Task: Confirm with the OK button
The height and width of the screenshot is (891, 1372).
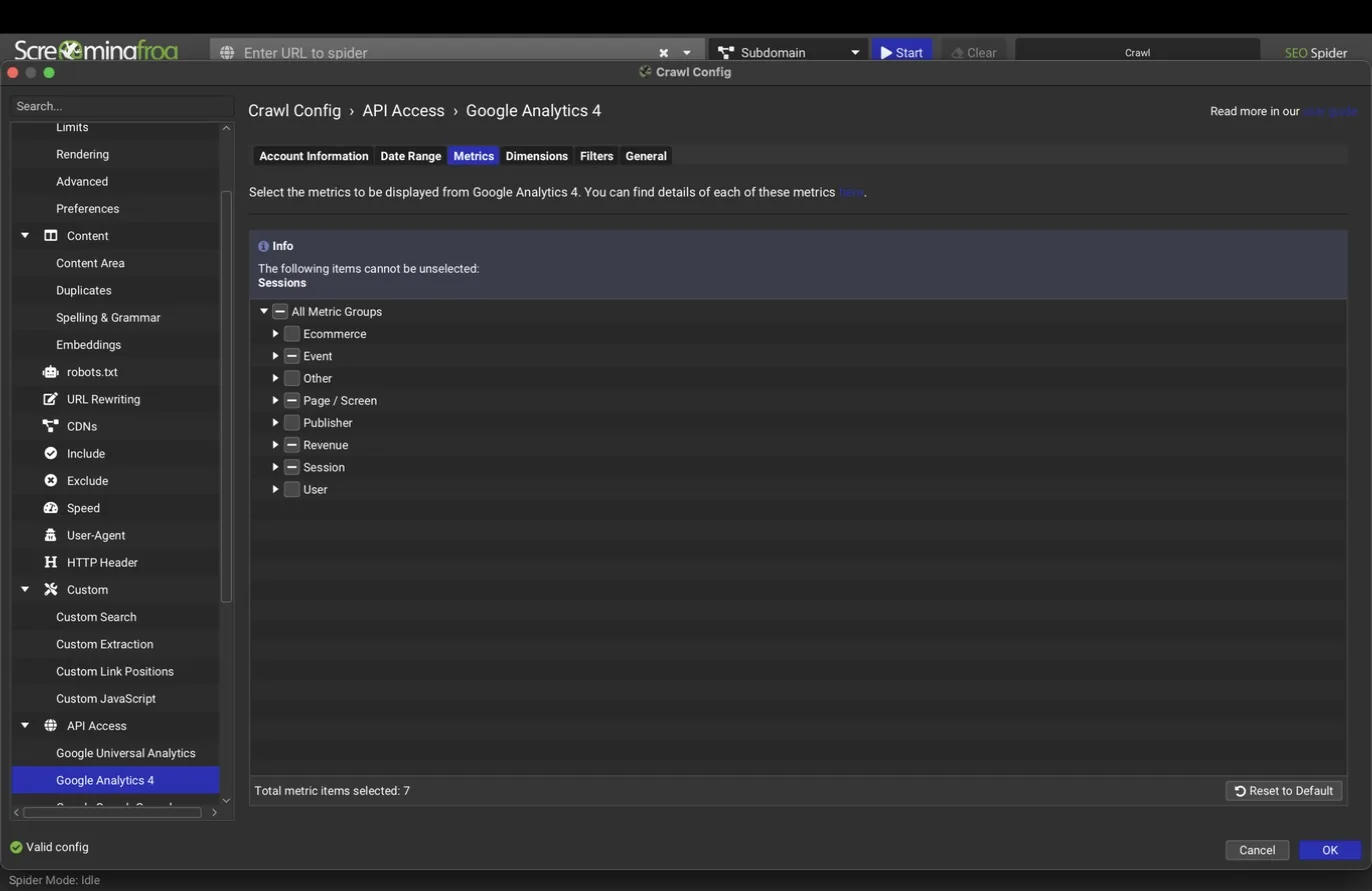Action: pos(1330,850)
